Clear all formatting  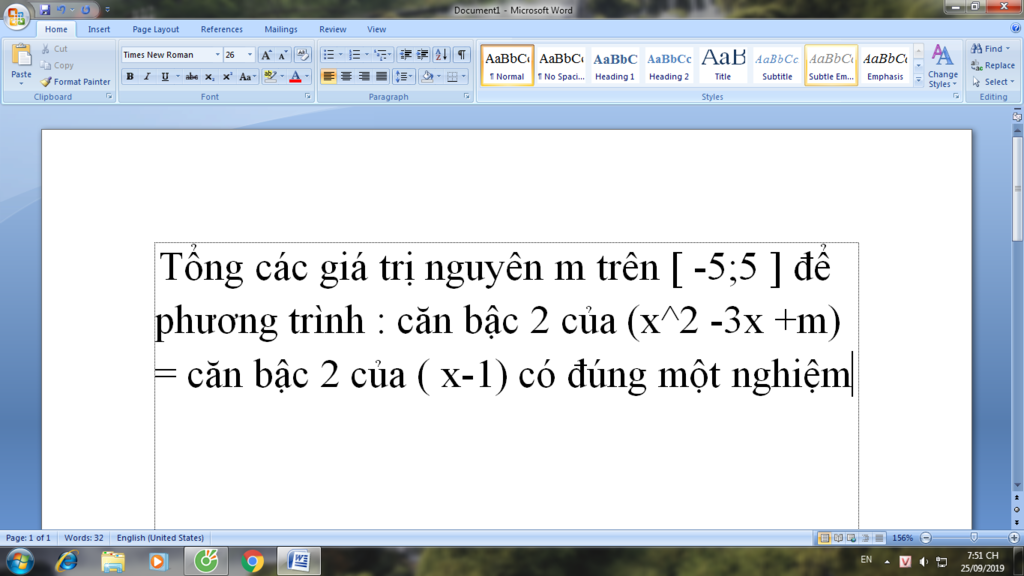(302, 55)
